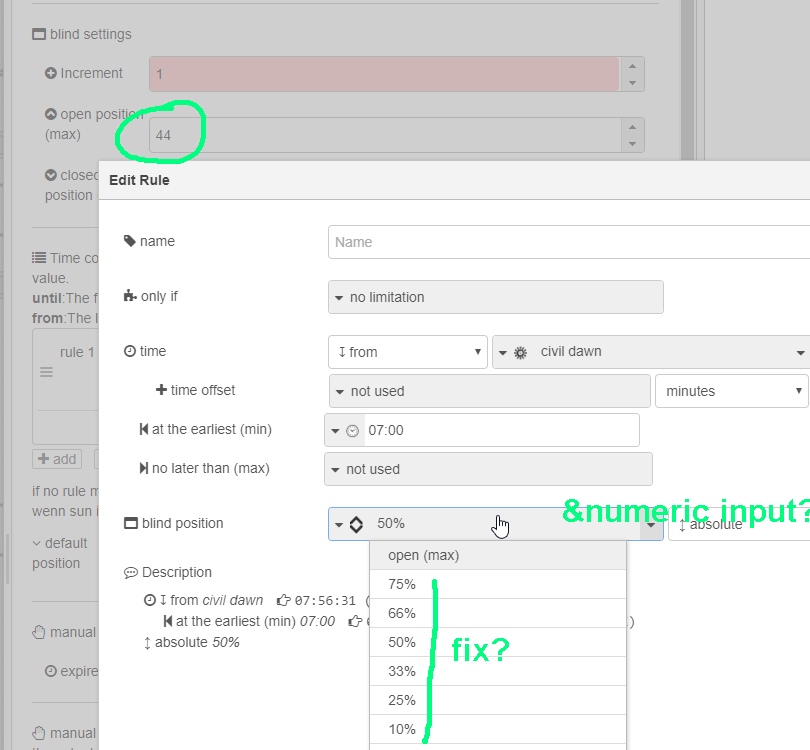
Task: Open the only if no limitation dropdown
Action: [x=495, y=297]
